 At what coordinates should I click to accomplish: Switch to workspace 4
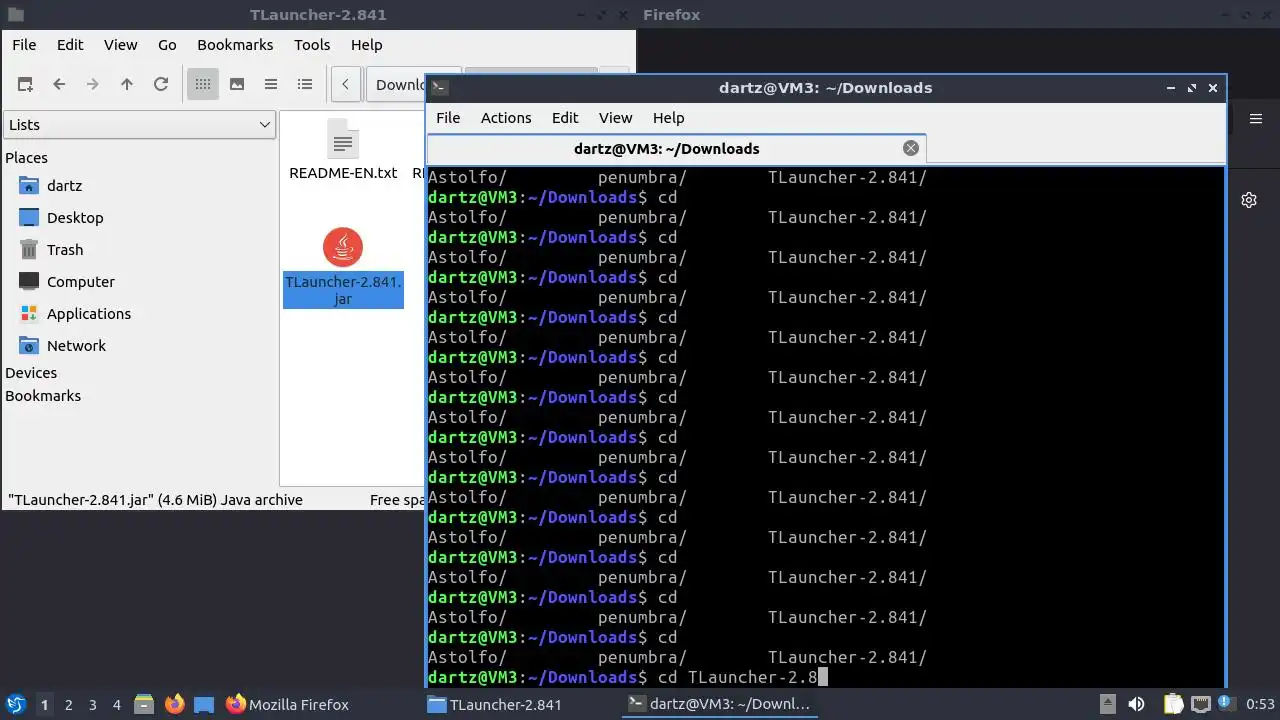coord(117,705)
